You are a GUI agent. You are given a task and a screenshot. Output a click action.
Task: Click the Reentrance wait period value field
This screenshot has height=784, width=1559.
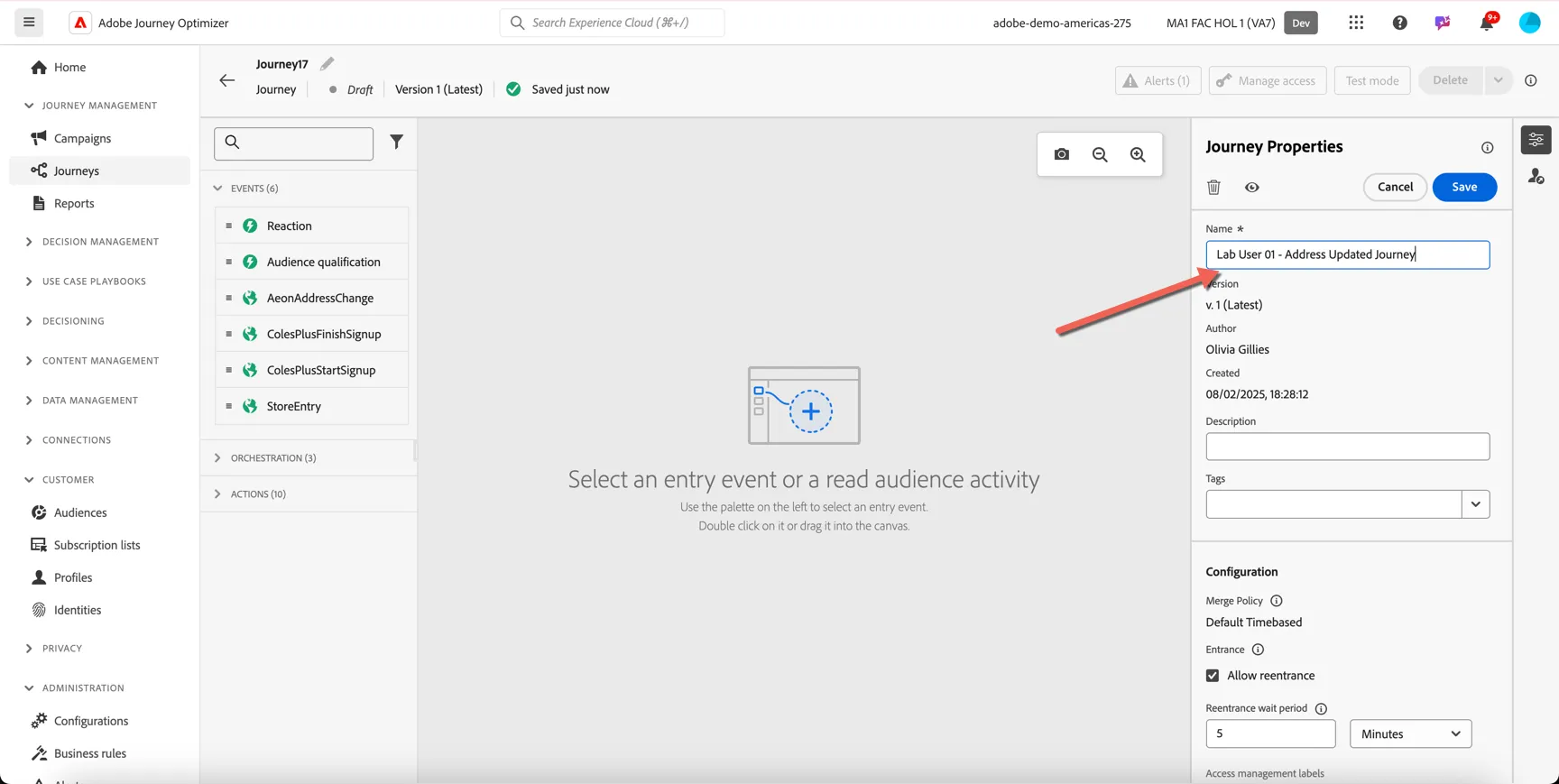pos(1270,733)
